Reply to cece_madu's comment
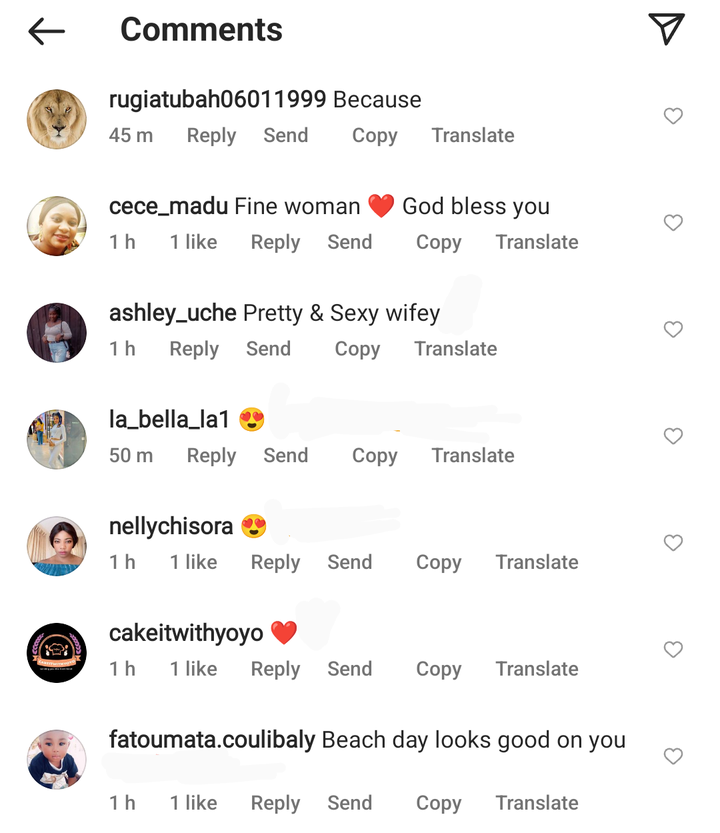Viewport: 720px width, 833px height. (275, 242)
